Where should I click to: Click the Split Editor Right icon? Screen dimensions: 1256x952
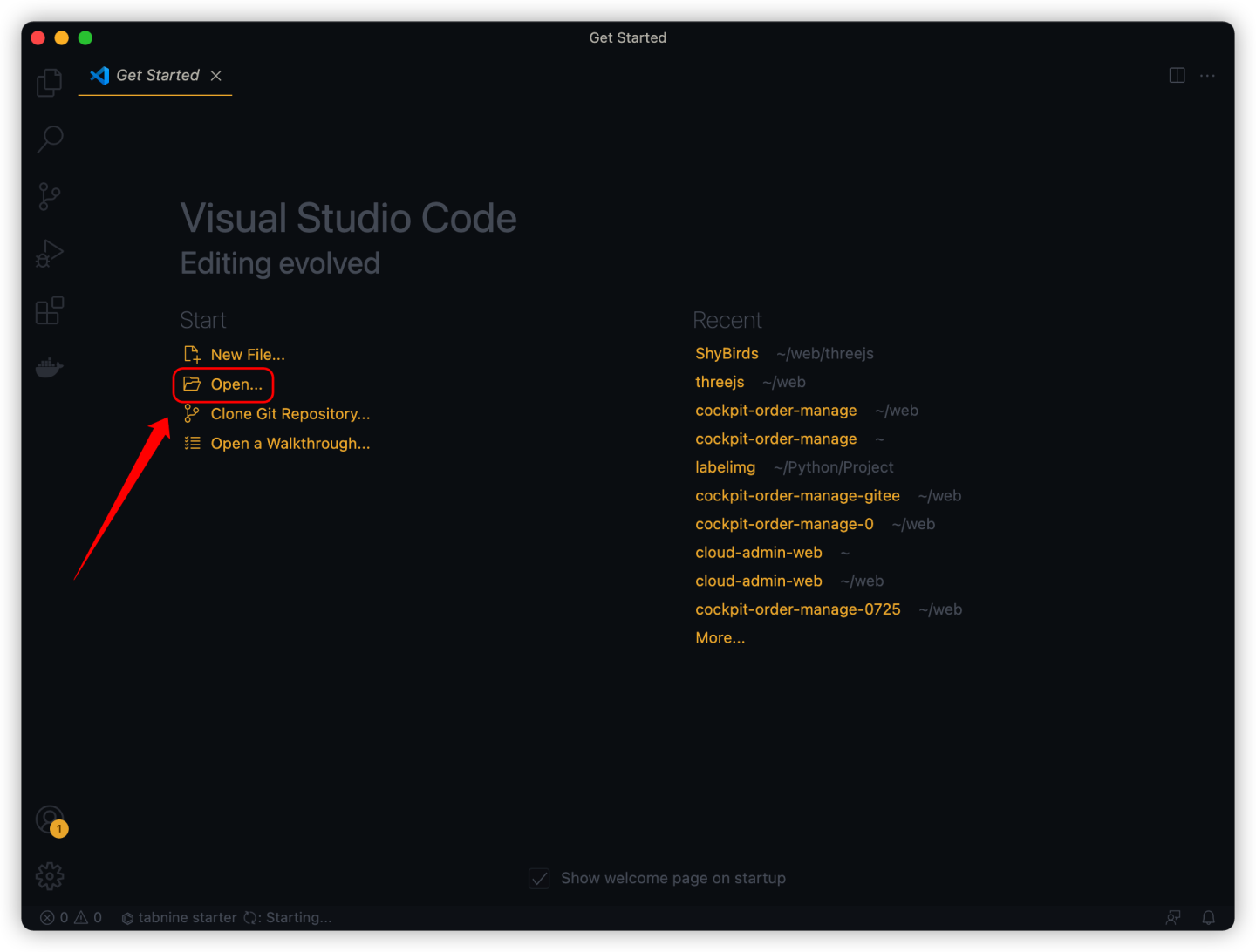[x=1177, y=76]
